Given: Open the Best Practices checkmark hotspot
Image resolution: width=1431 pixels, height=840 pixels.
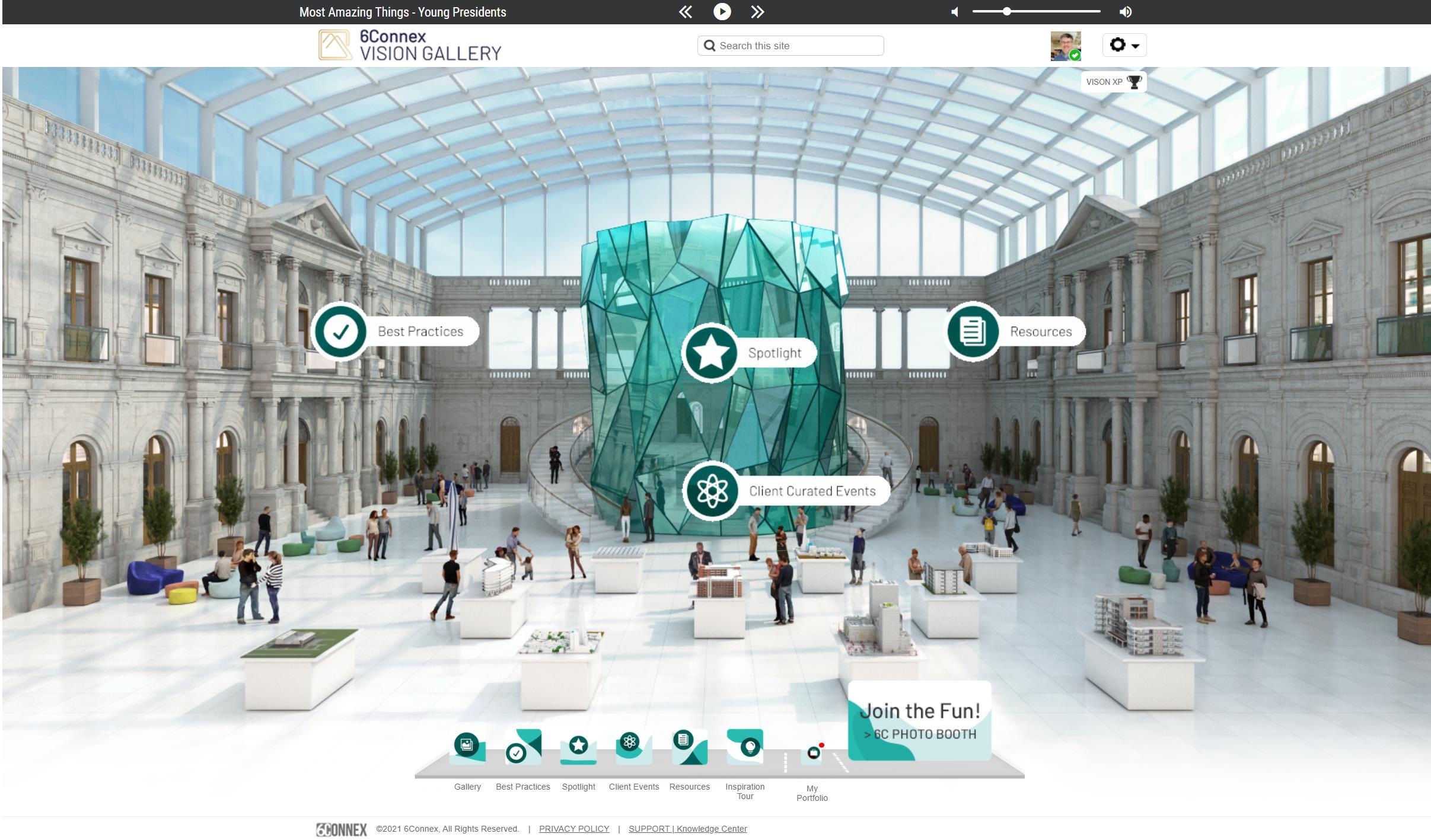Looking at the screenshot, I should pos(340,331).
